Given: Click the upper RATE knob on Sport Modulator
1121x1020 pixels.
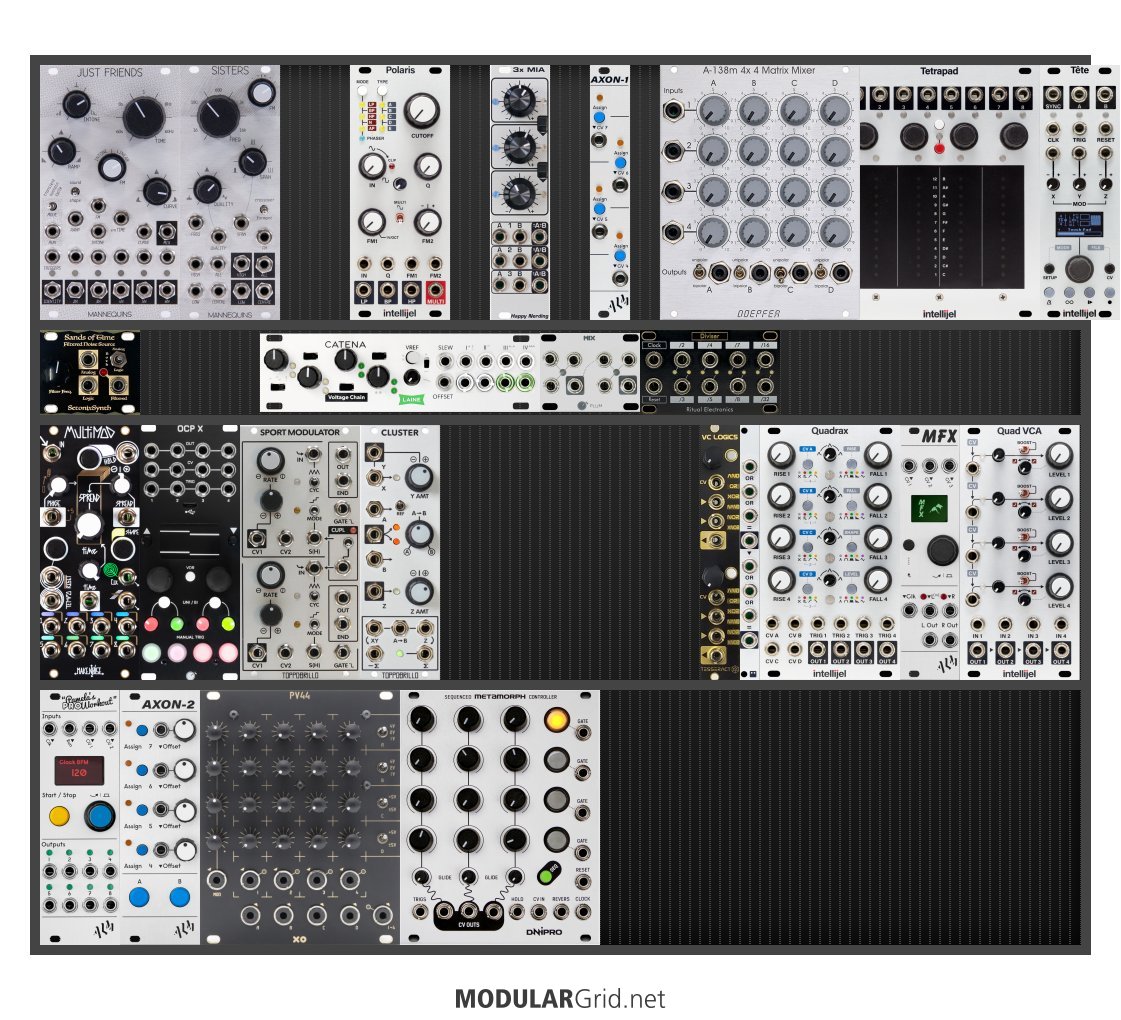Looking at the screenshot, I should click(270, 460).
